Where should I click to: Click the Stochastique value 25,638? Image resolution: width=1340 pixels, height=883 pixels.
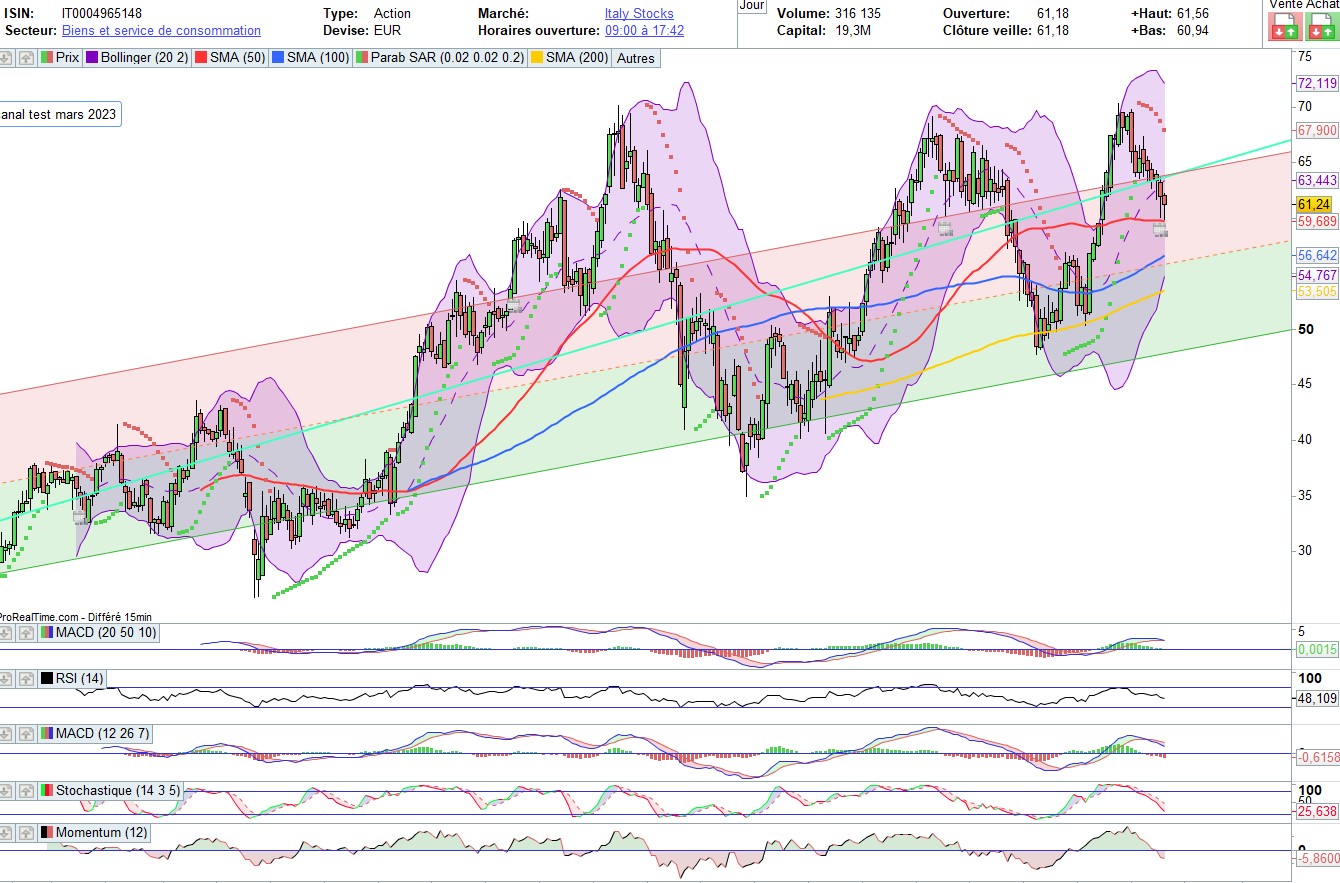[x=1316, y=812]
